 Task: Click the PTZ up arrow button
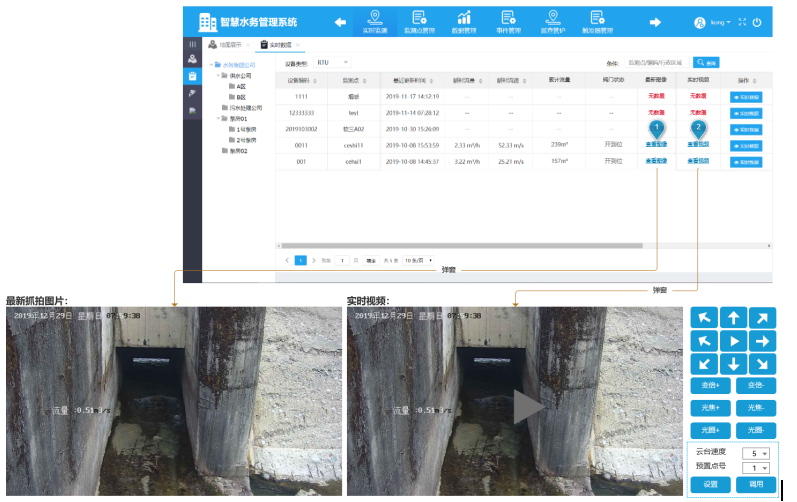(733, 318)
